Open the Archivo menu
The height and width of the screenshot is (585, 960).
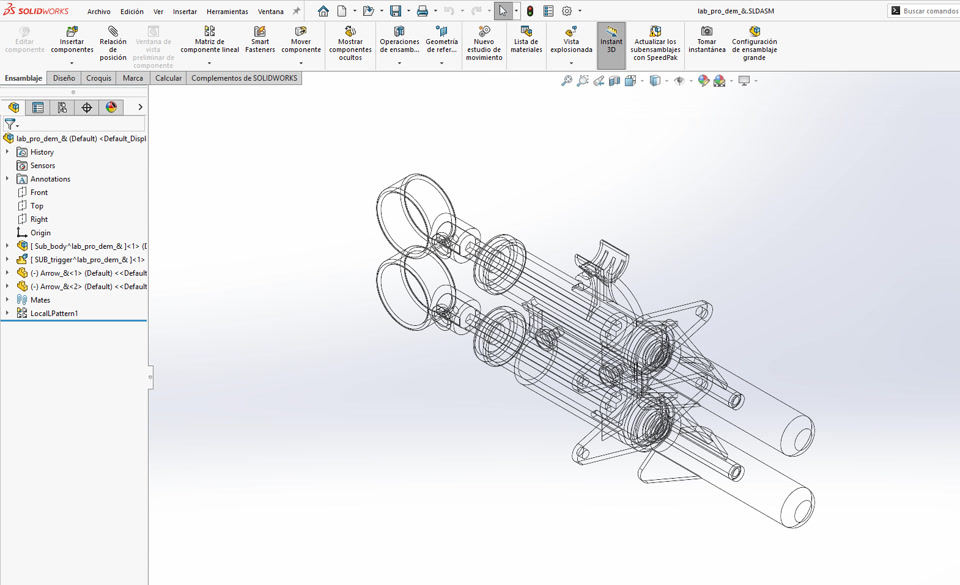[x=99, y=12]
